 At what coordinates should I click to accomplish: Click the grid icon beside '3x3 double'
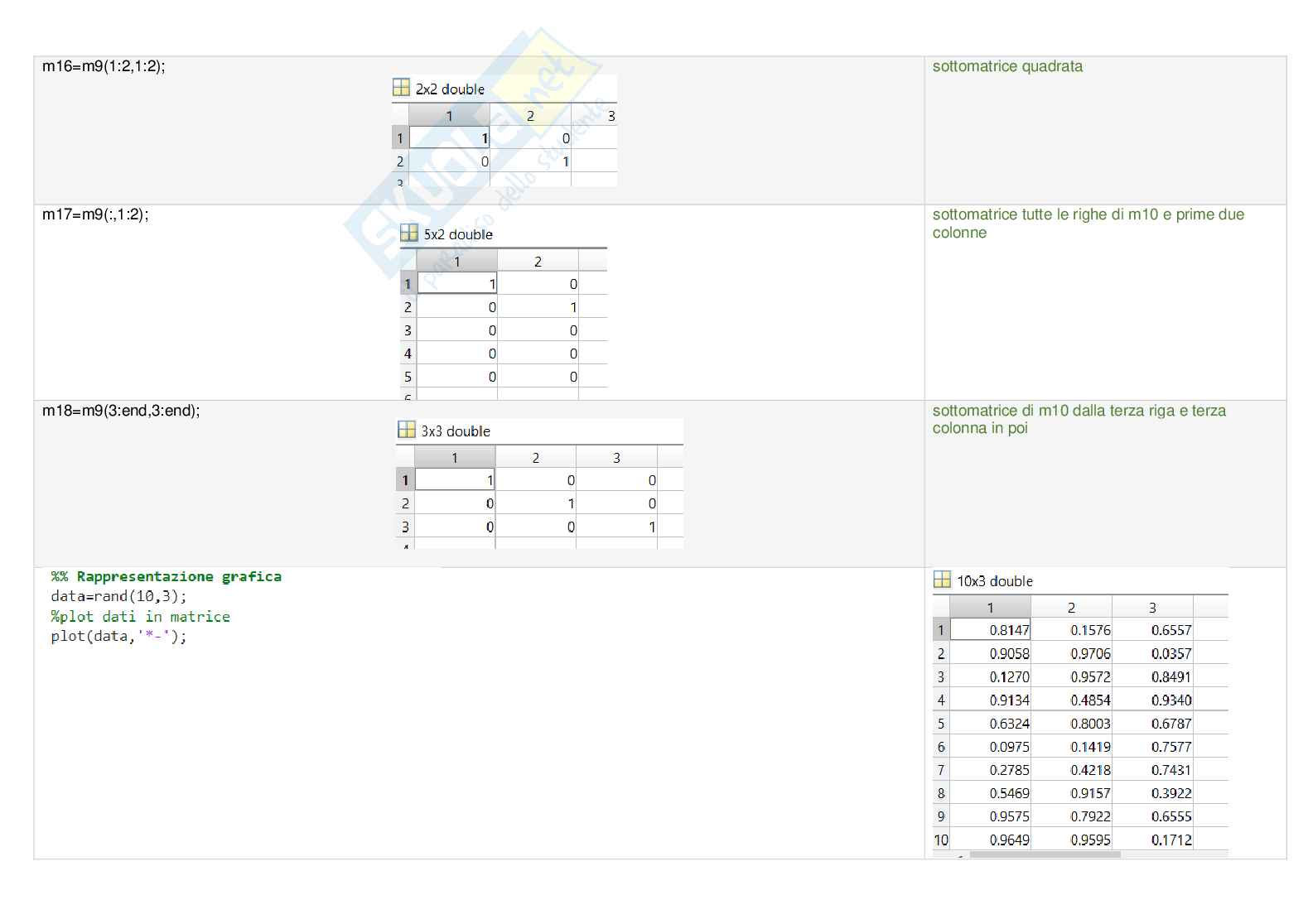pos(406,430)
